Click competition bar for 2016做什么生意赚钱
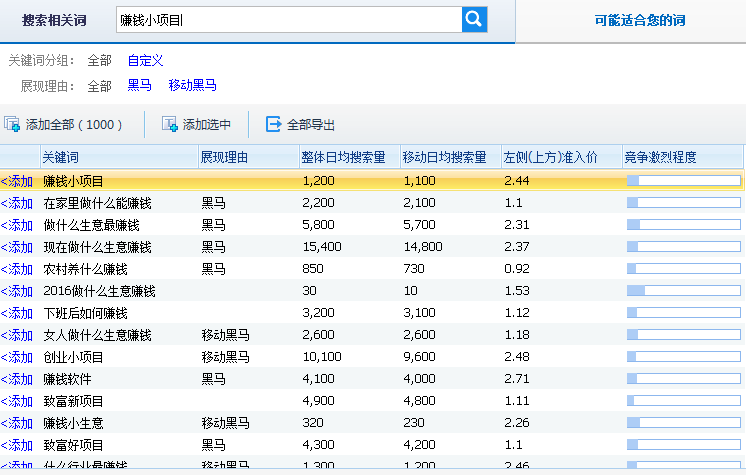746x475 pixels. (683, 291)
